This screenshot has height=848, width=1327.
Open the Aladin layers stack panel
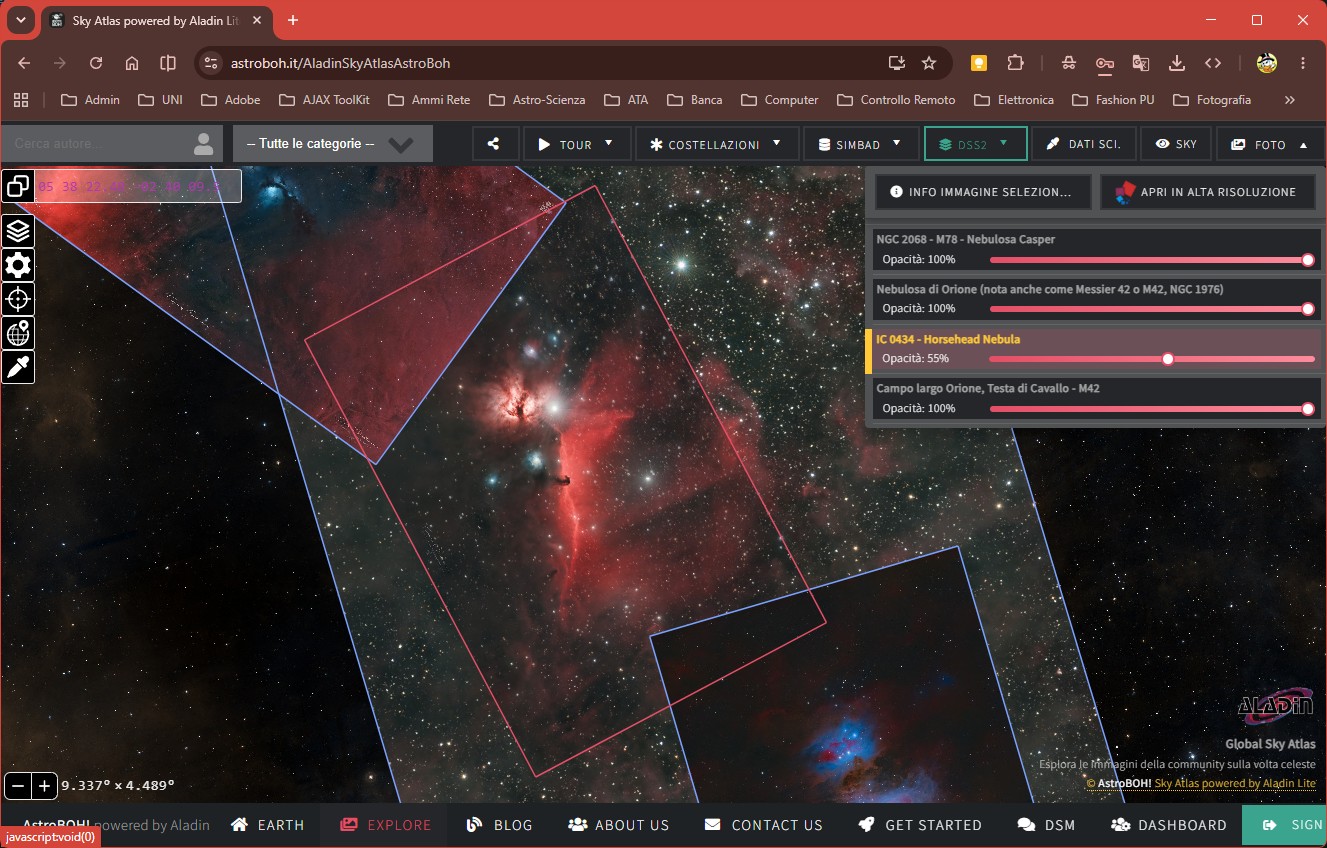tap(18, 231)
